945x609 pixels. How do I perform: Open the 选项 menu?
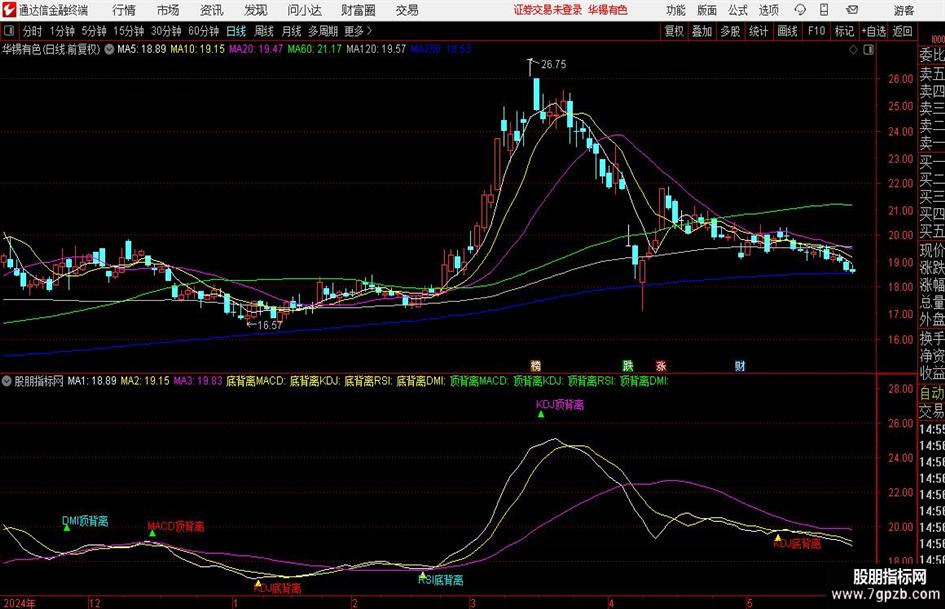[x=769, y=10]
